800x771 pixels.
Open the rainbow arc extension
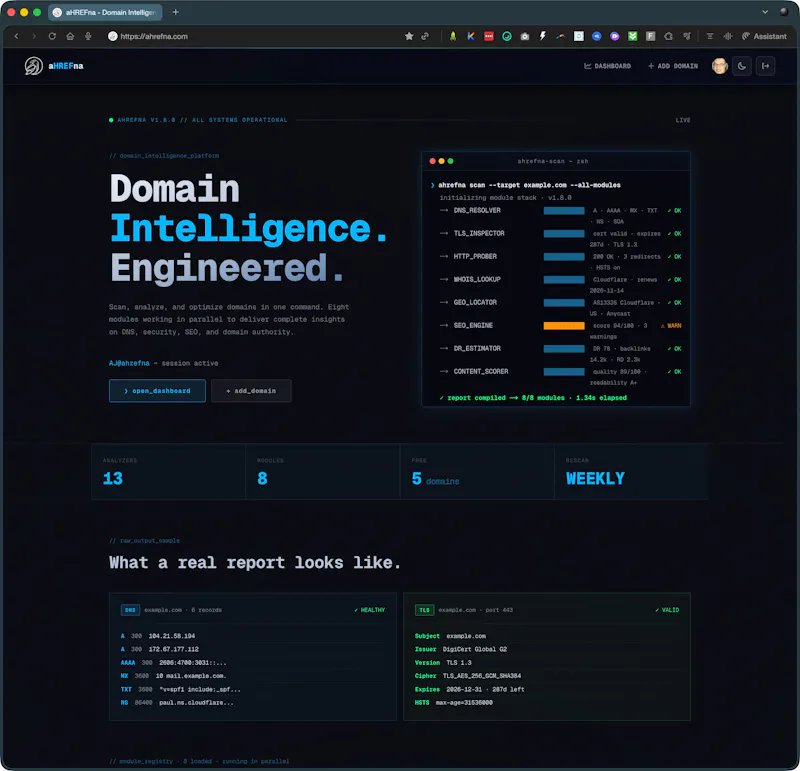[561, 36]
